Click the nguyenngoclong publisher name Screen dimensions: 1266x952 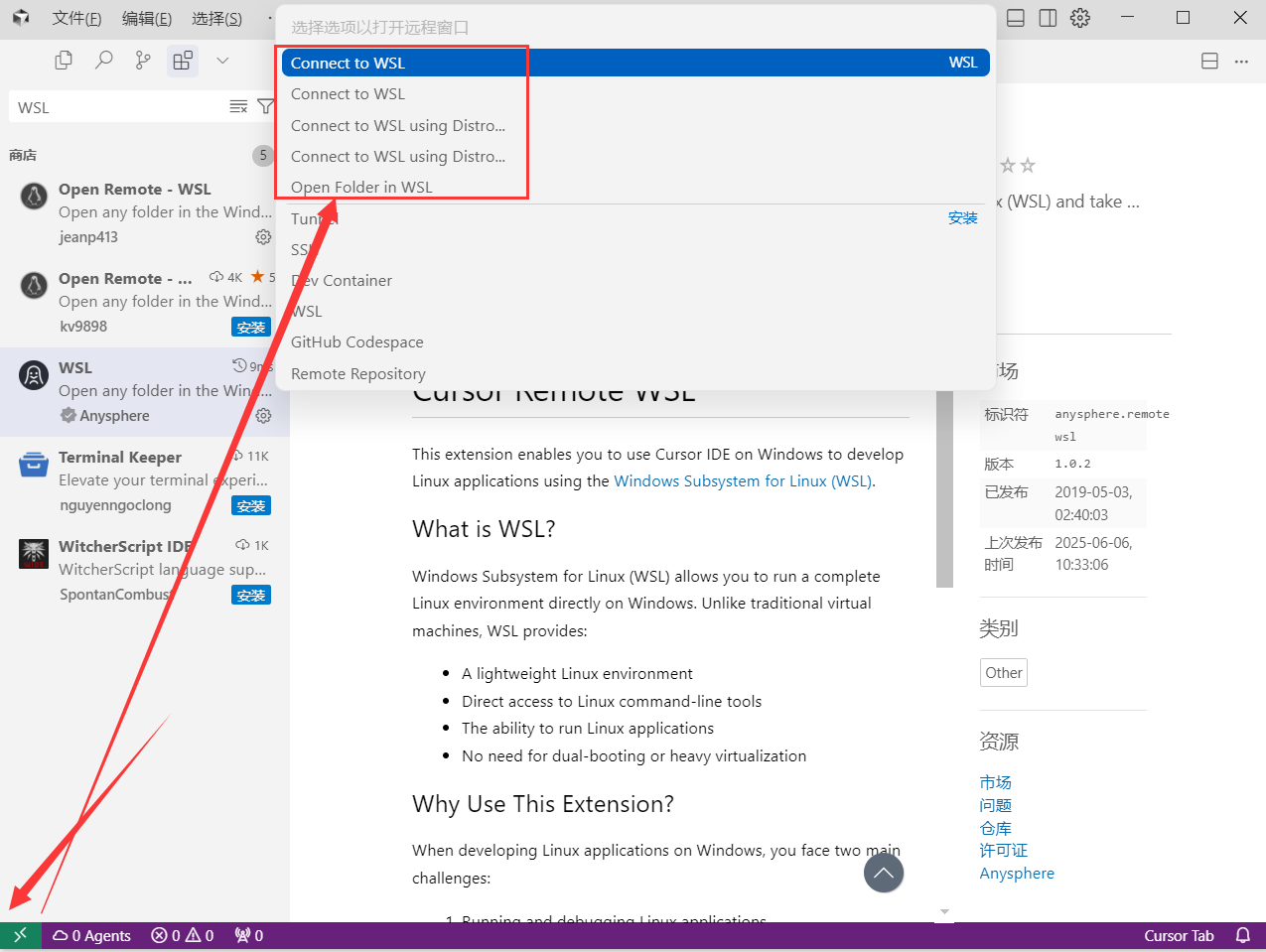click(x=115, y=505)
